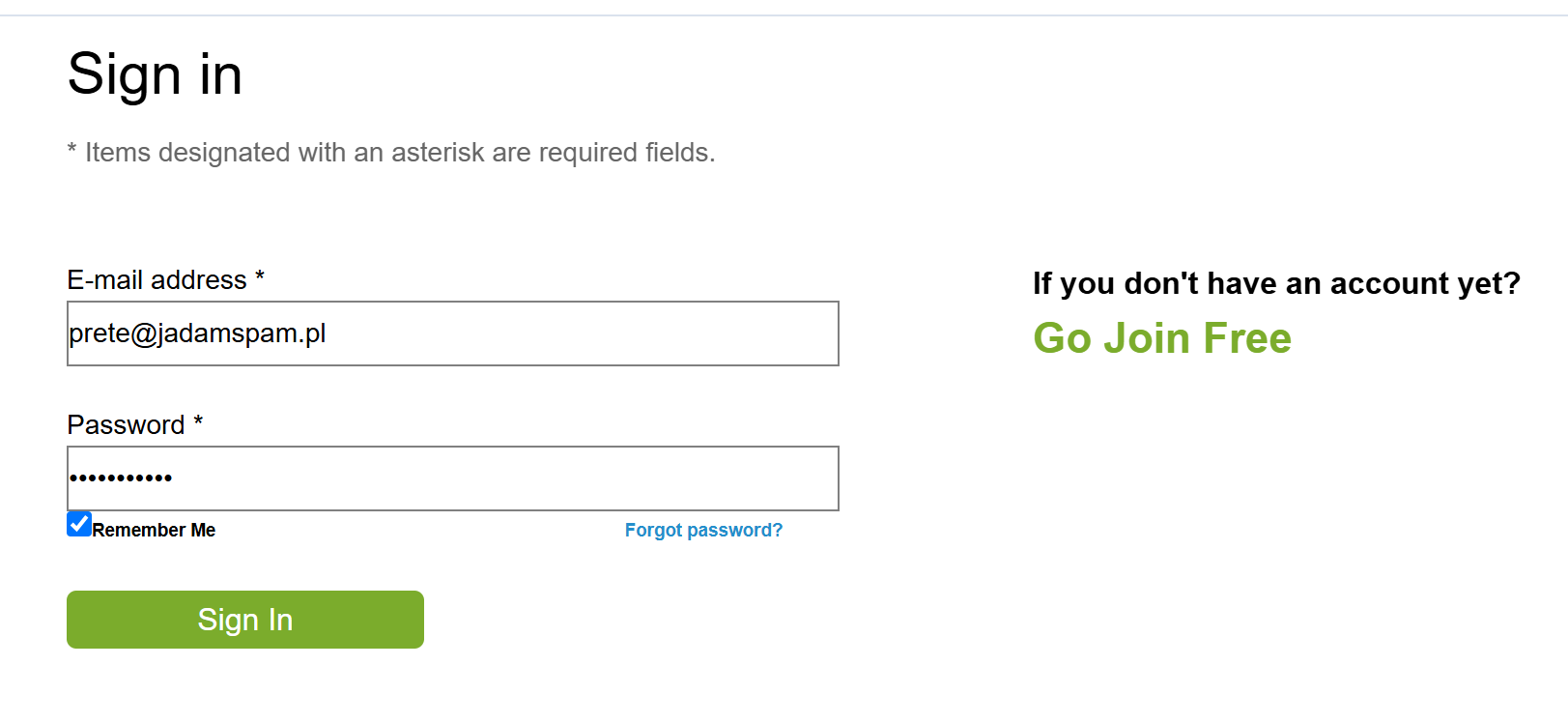Click the "If you don't have an account yet?" text

[x=1276, y=283]
